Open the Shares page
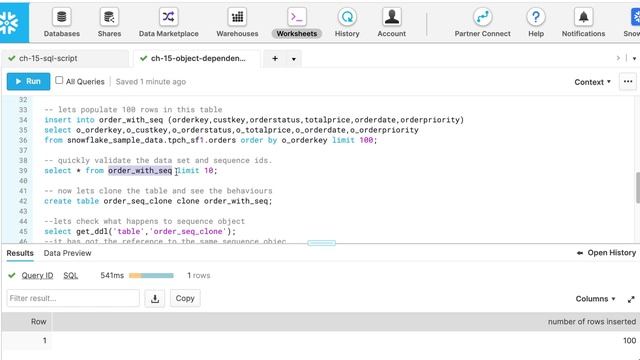Image resolution: width=640 pixels, height=360 pixels. (109, 23)
